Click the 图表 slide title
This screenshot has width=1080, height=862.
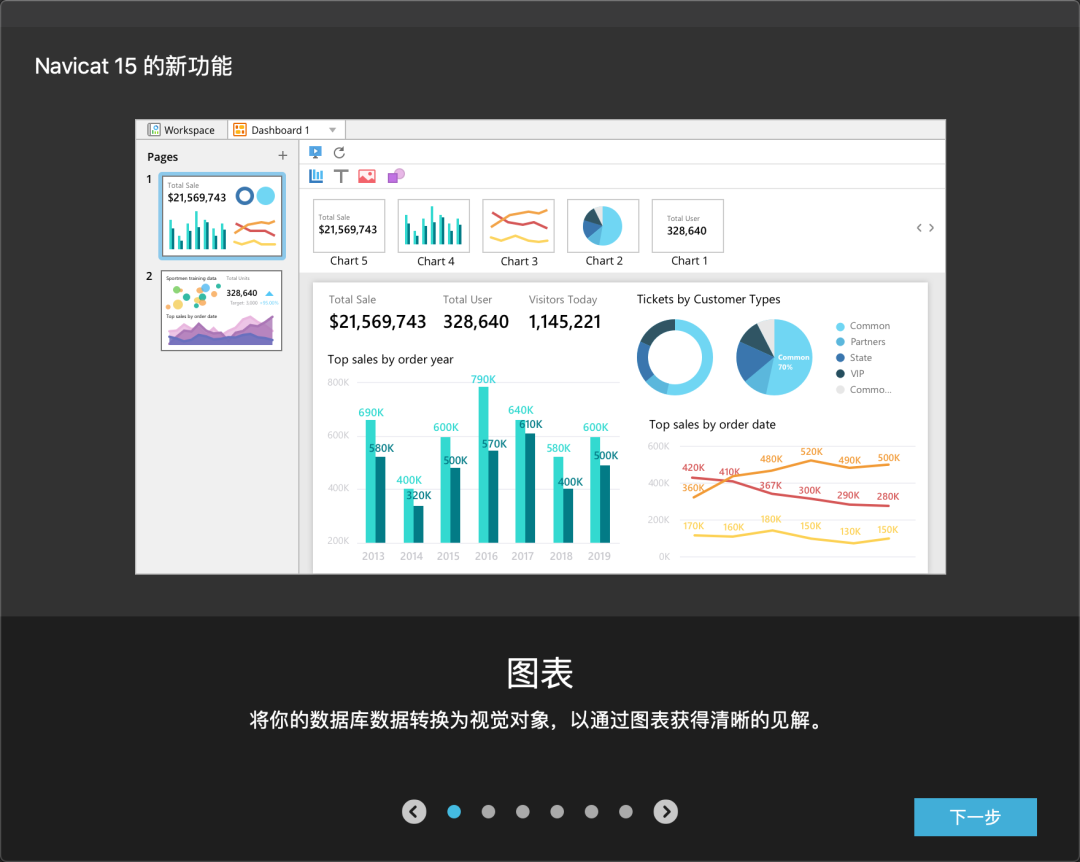[540, 673]
